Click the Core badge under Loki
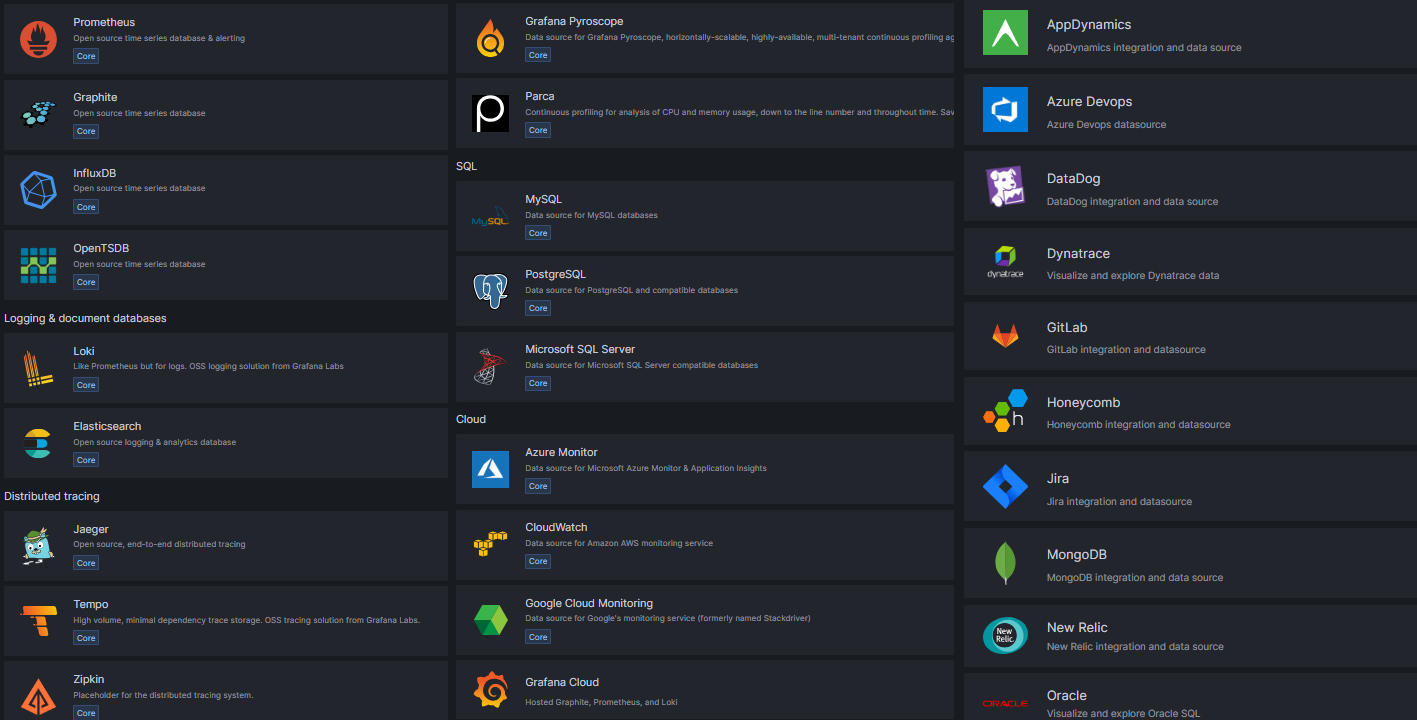Image resolution: width=1417 pixels, height=720 pixels. [86, 385]
